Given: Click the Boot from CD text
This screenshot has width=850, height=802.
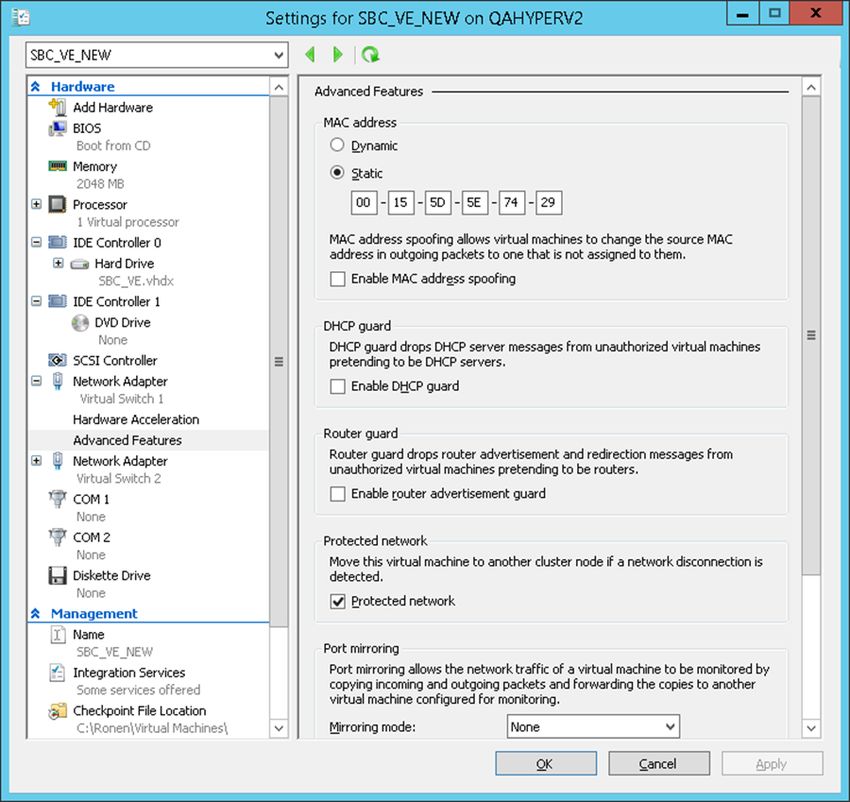Looking at the screenshot, I should point(113,146).
